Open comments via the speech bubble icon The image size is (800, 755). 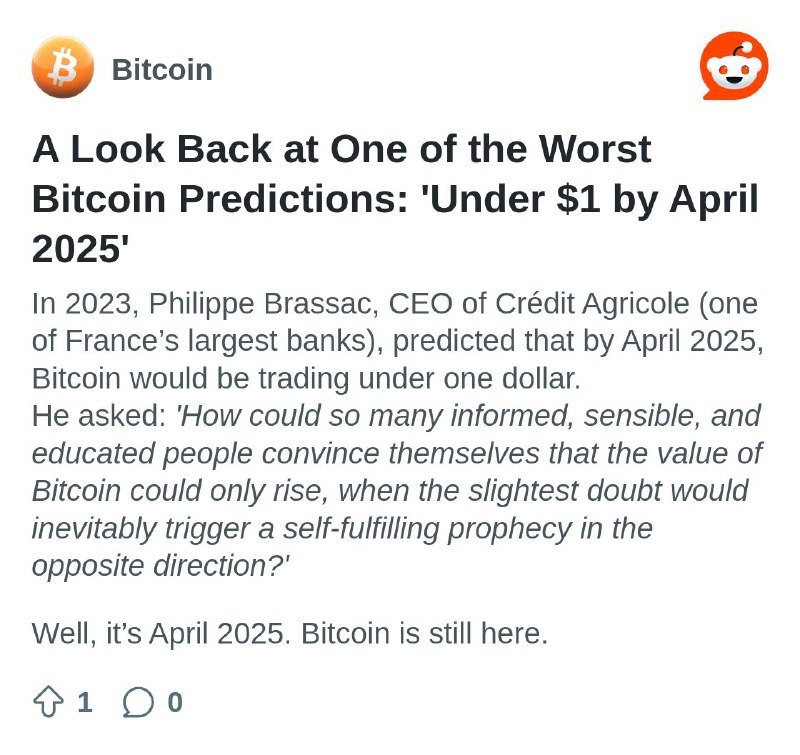[x=138, y=702]
